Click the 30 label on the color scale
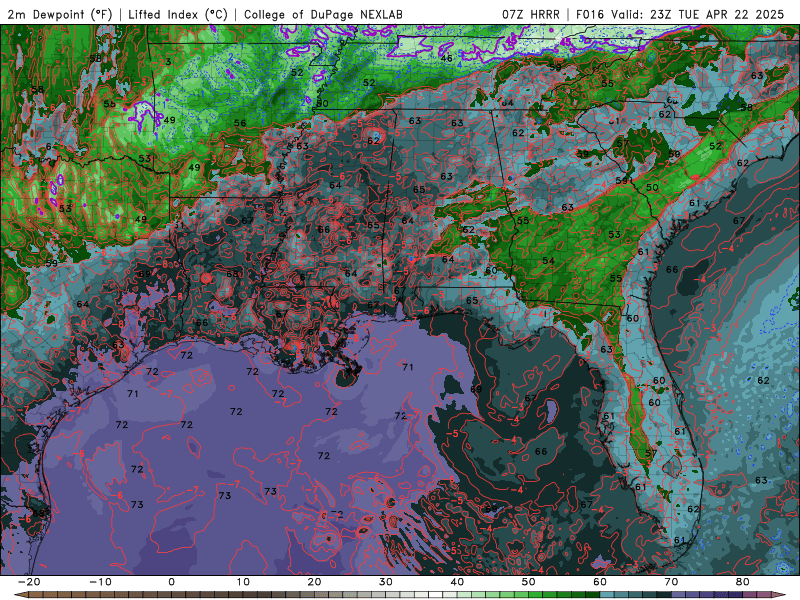This screenshot has width=800, height=600. pyautogui.click(x=386, y=582)
